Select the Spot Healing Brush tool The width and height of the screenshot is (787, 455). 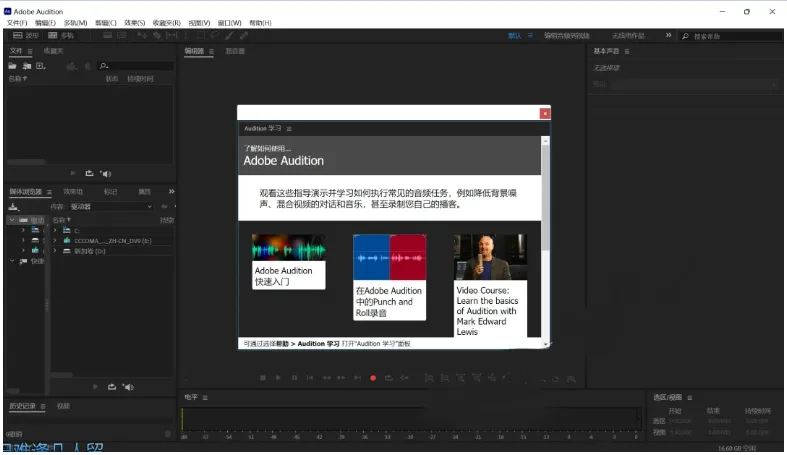coord(244,36)
